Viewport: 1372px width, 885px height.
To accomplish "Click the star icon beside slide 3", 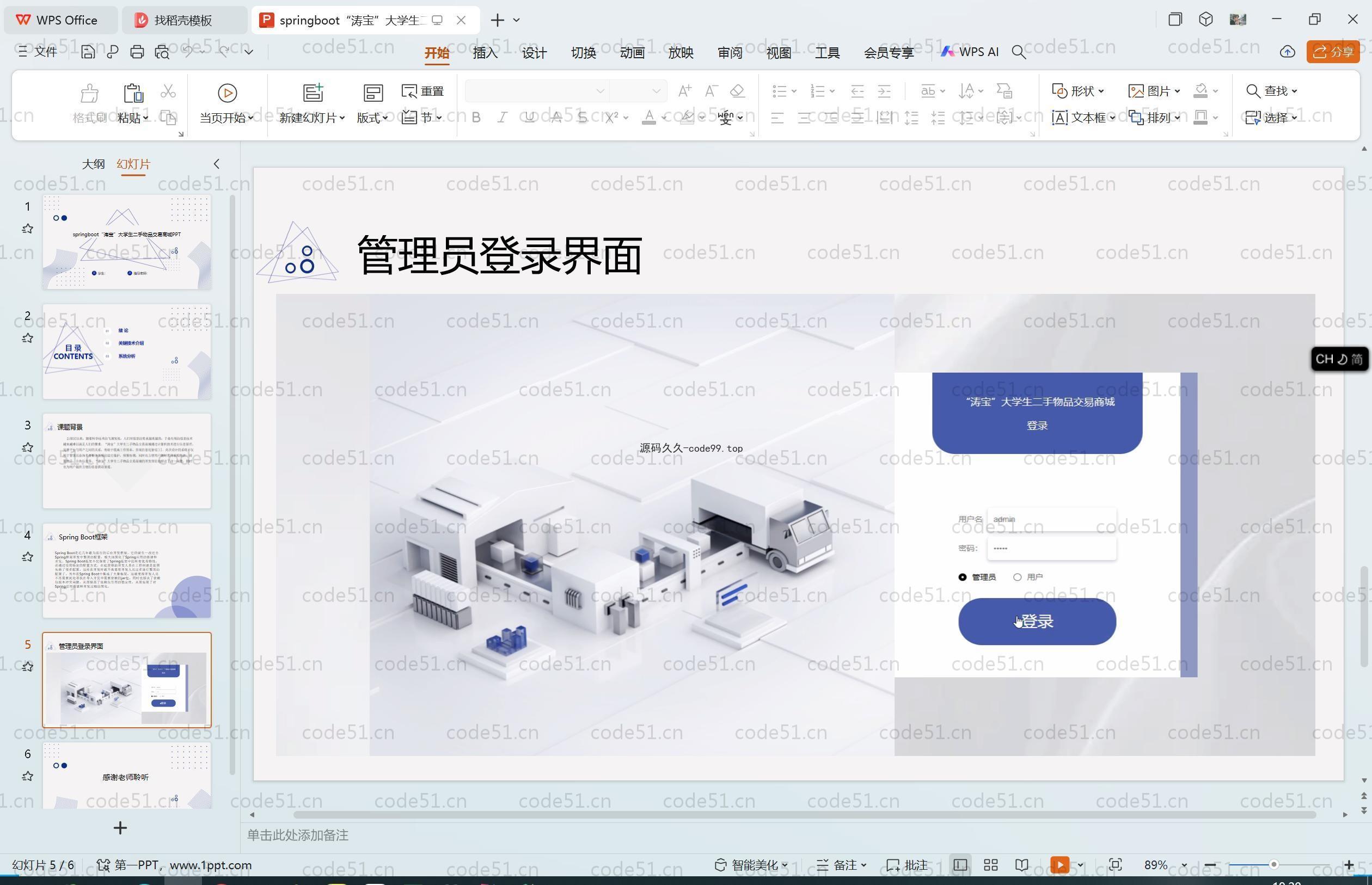I will tap(27, 447).
